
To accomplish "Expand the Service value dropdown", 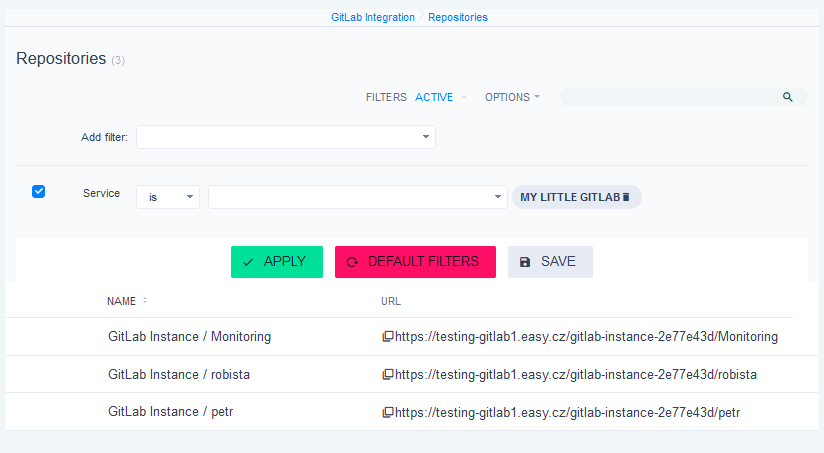I will (x=358, y=197).
